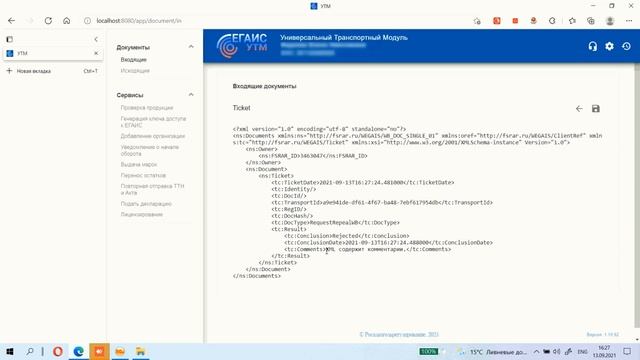Open Выдача марок service
This screenshot has height=360, width=640.
pos(139,164)
